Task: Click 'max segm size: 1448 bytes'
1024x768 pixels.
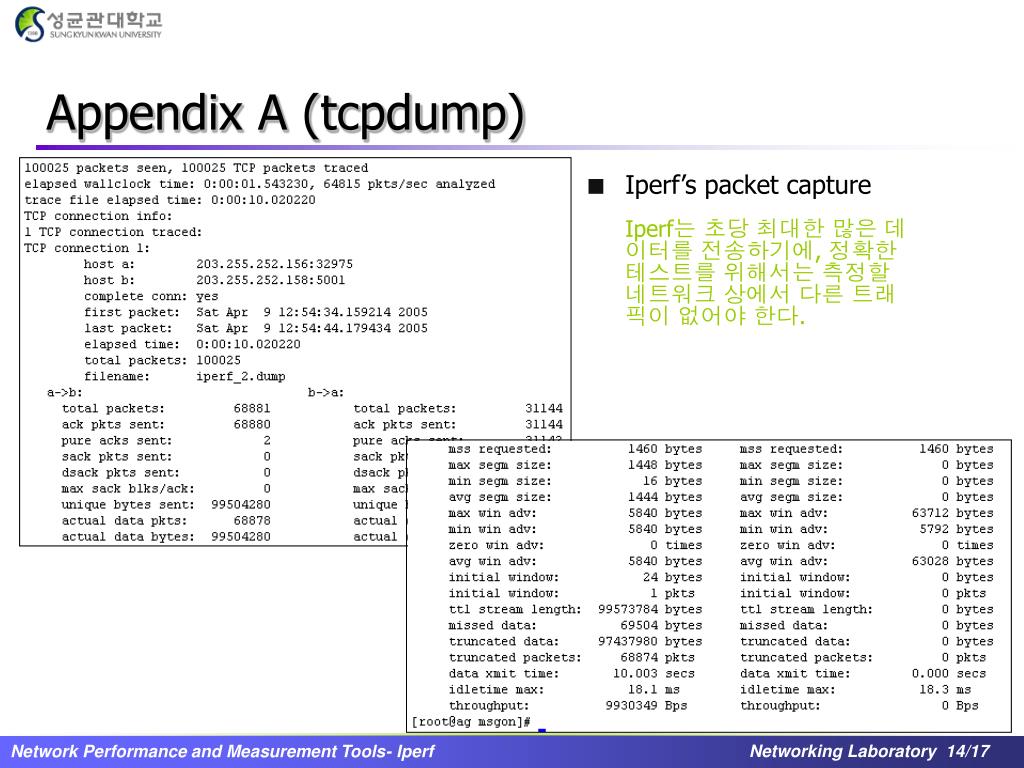Action: click(x=575, y=465)
